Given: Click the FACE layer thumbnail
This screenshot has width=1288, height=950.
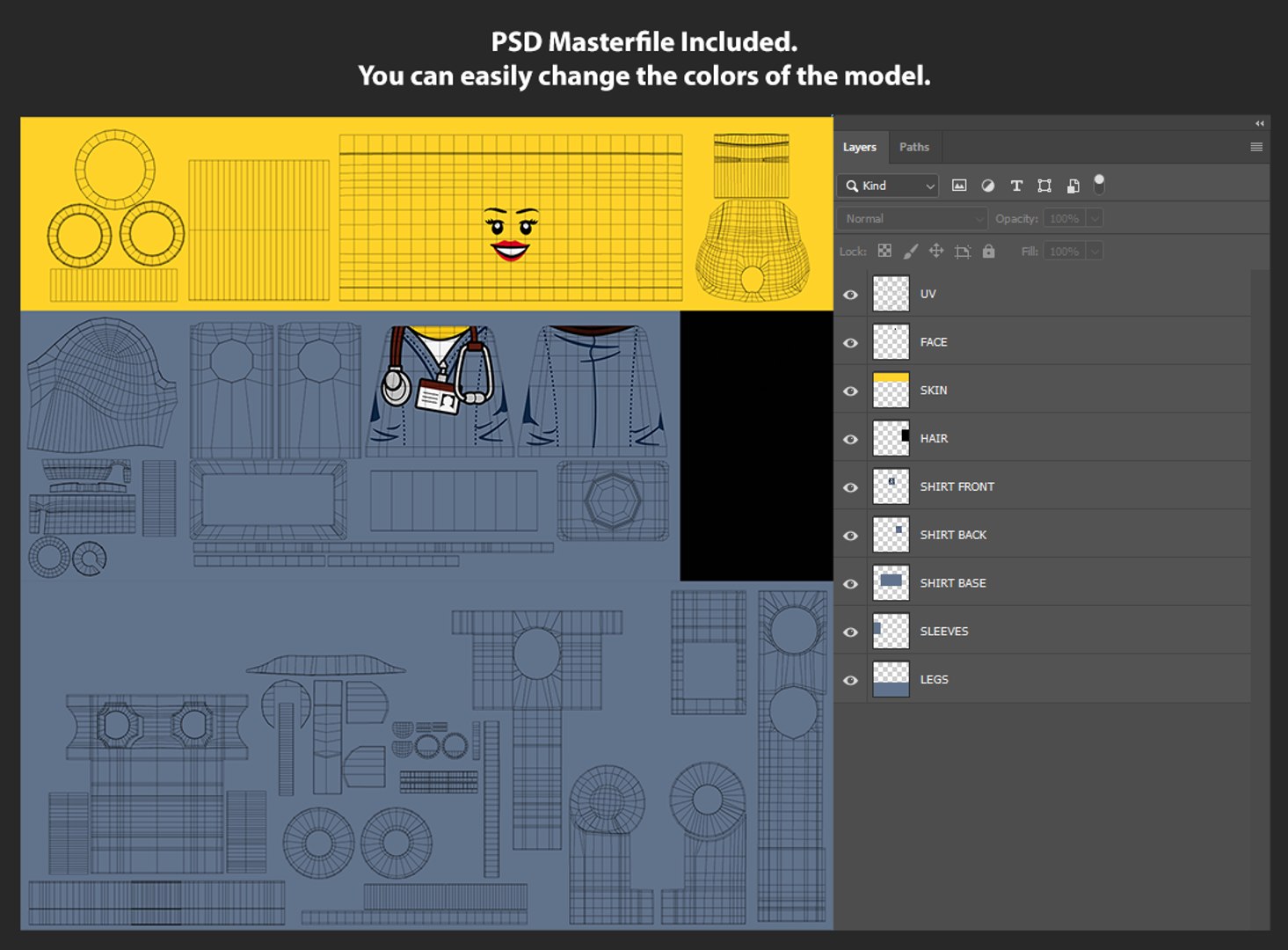Looking at the screenshot, I should (891, 342).
